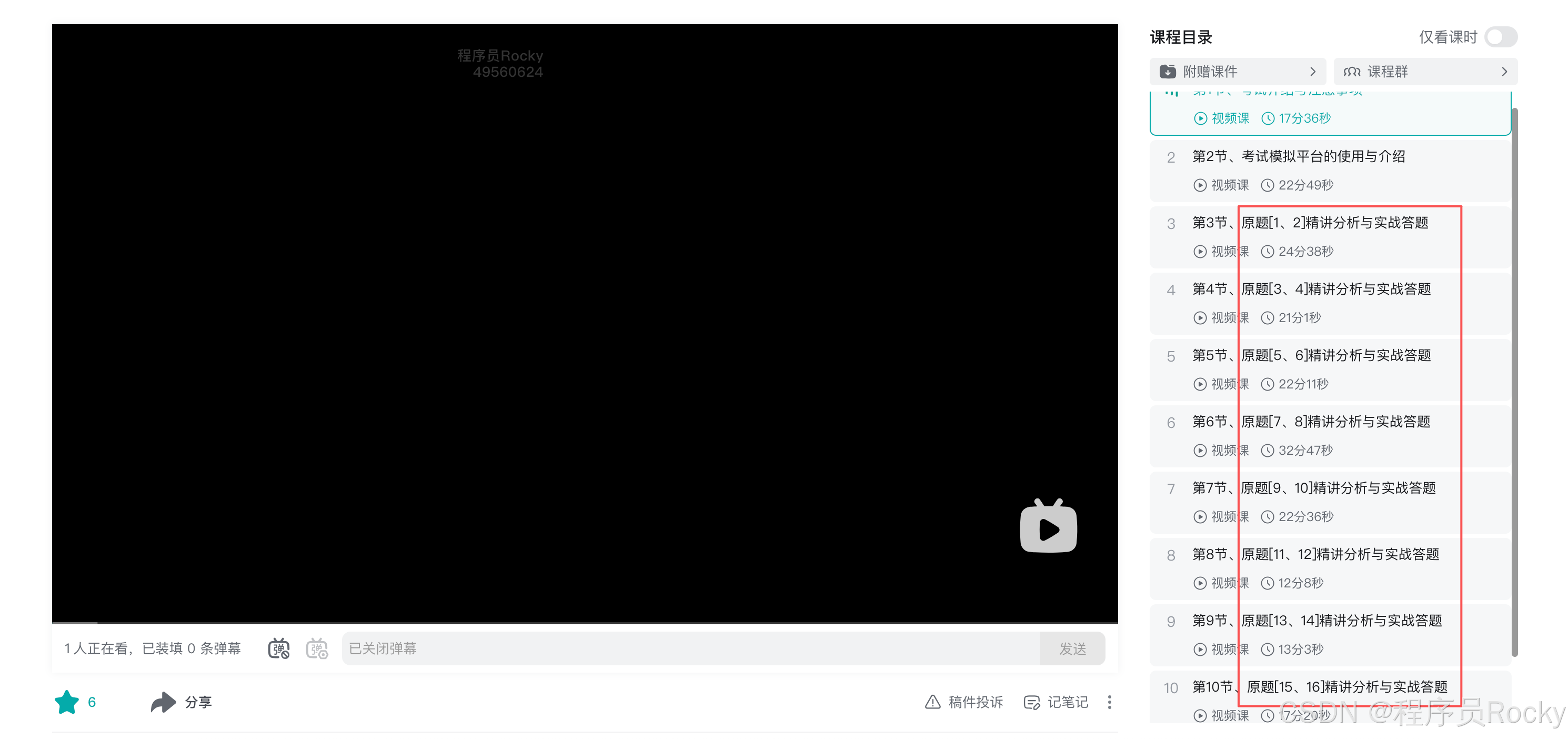Toggle the 仅看课时 switch
1568x739 pixels.
click(1501, 37)
